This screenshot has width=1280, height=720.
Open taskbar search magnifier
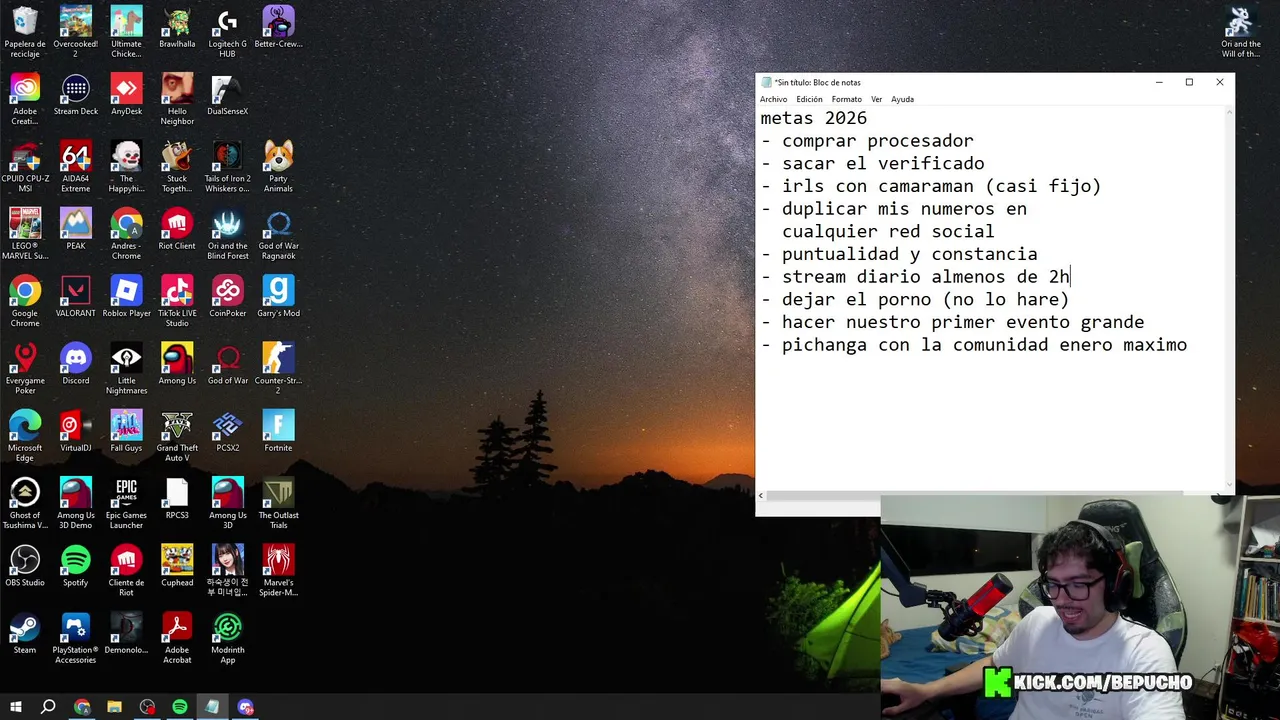click(48, 707)
